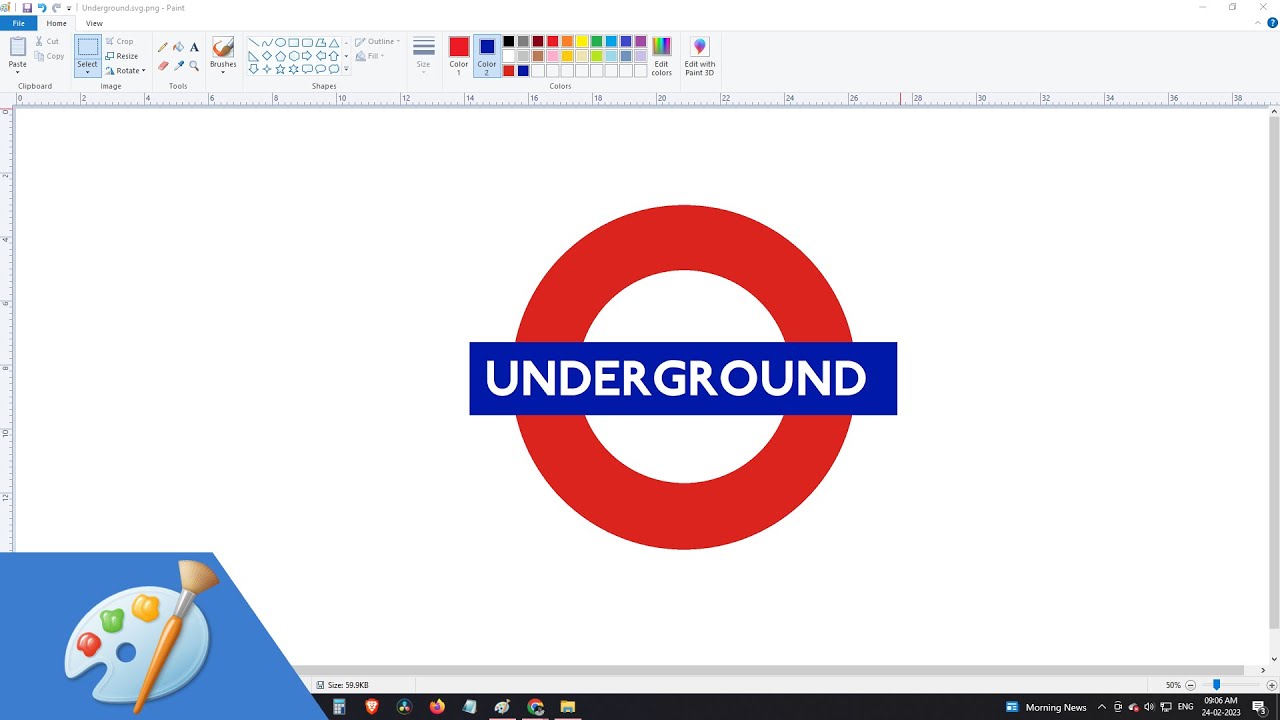Expand the Shapes gallery more arrow

(346, 70)
